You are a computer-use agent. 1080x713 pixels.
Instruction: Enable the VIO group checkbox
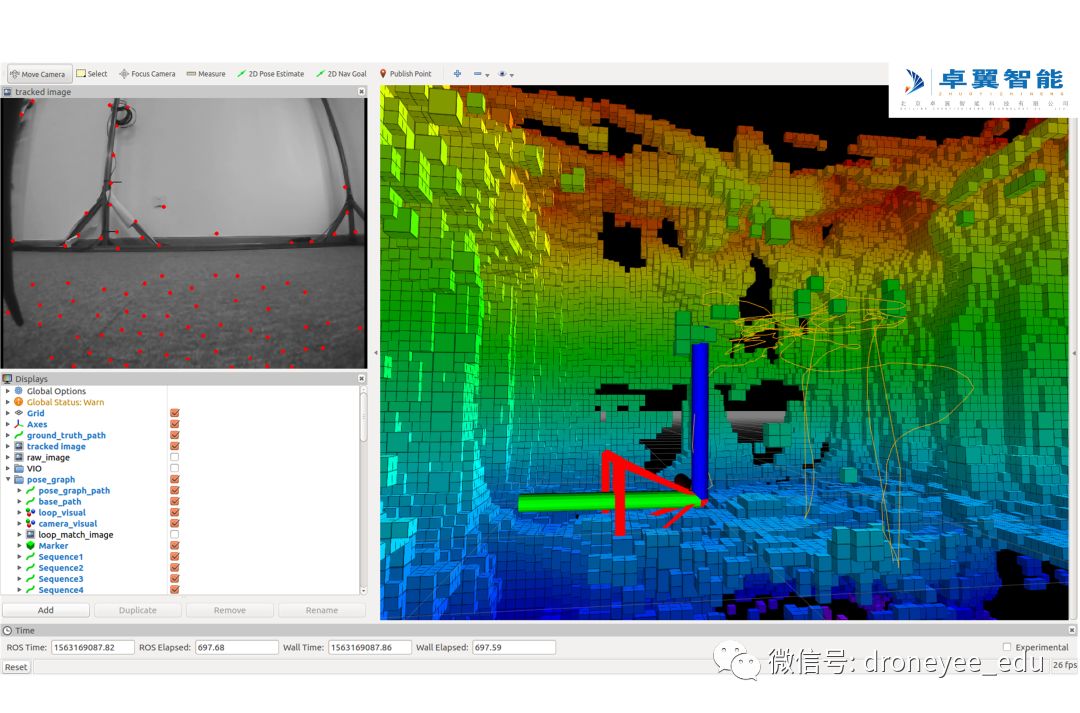(174, 468)
